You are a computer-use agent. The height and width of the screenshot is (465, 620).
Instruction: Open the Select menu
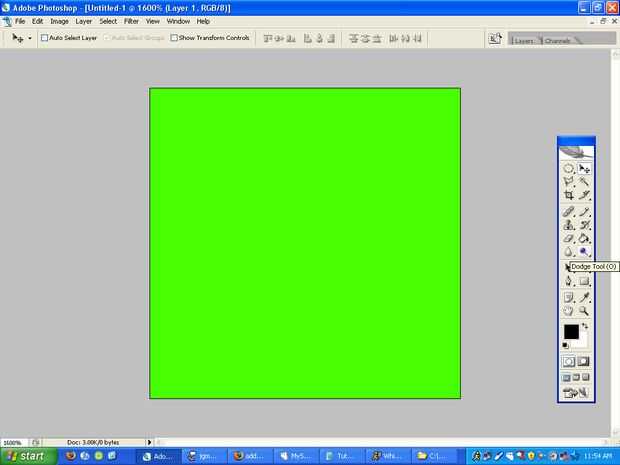108,21
